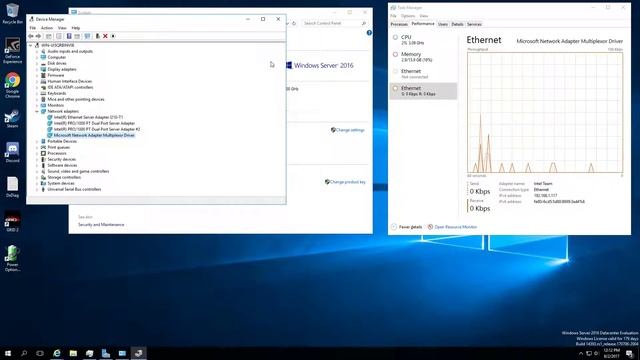The height and width of the screenshot is (360, 640).
Task: Click the Update driver icon in Device Manager toolbar
Action: [98, 36]
